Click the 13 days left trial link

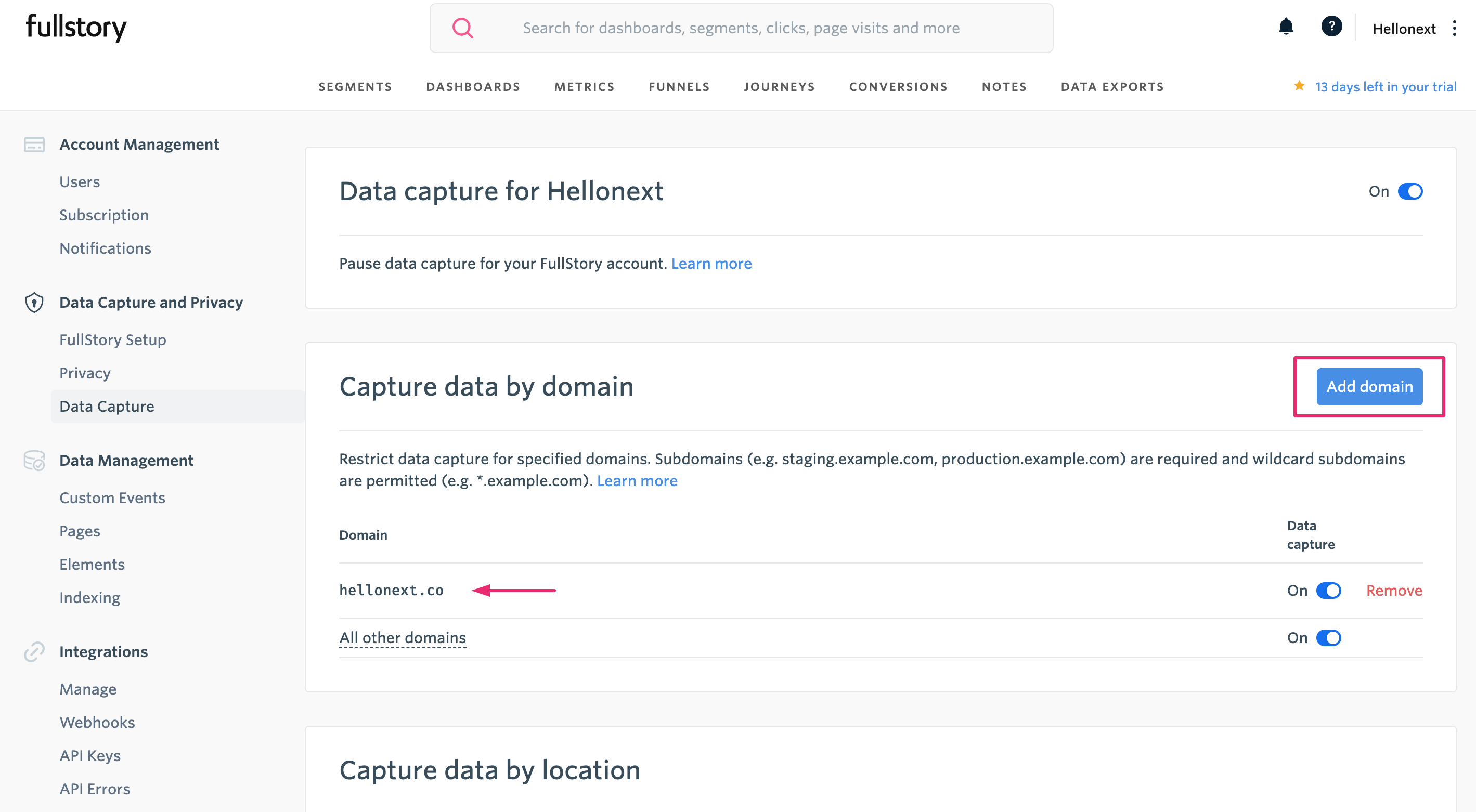point(1385,87)
